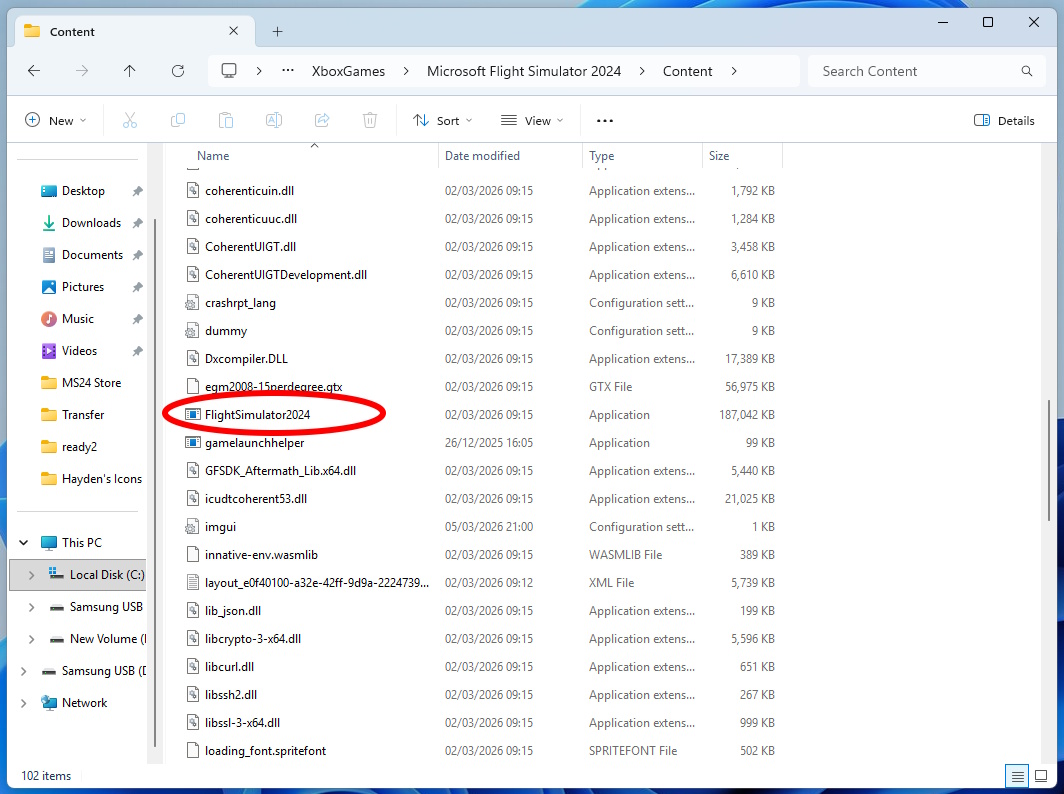Unpin Desktop using its pin icon
Screen dimensions: 1064x794
[x=138, y=191]
